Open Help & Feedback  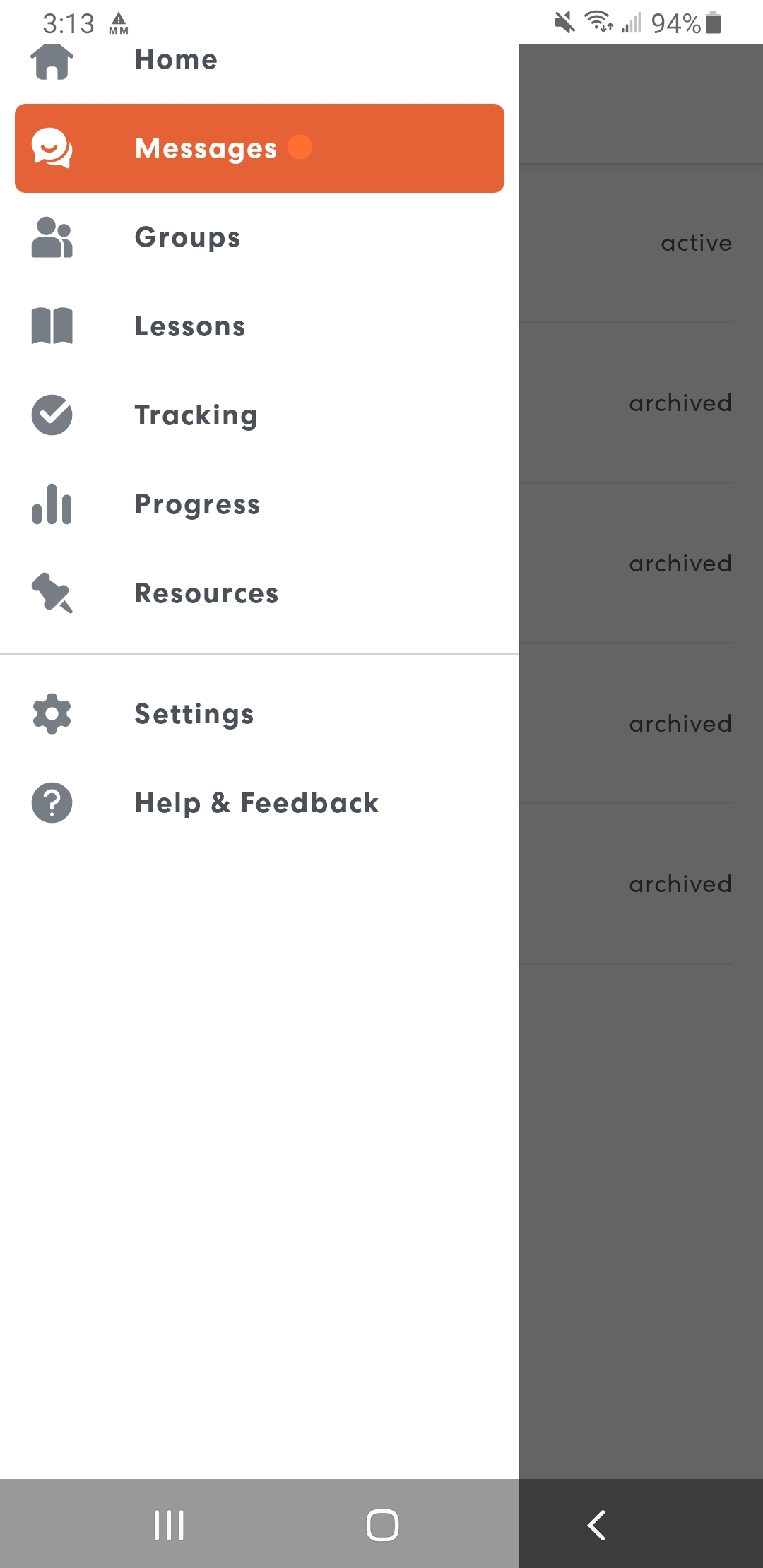256,804
